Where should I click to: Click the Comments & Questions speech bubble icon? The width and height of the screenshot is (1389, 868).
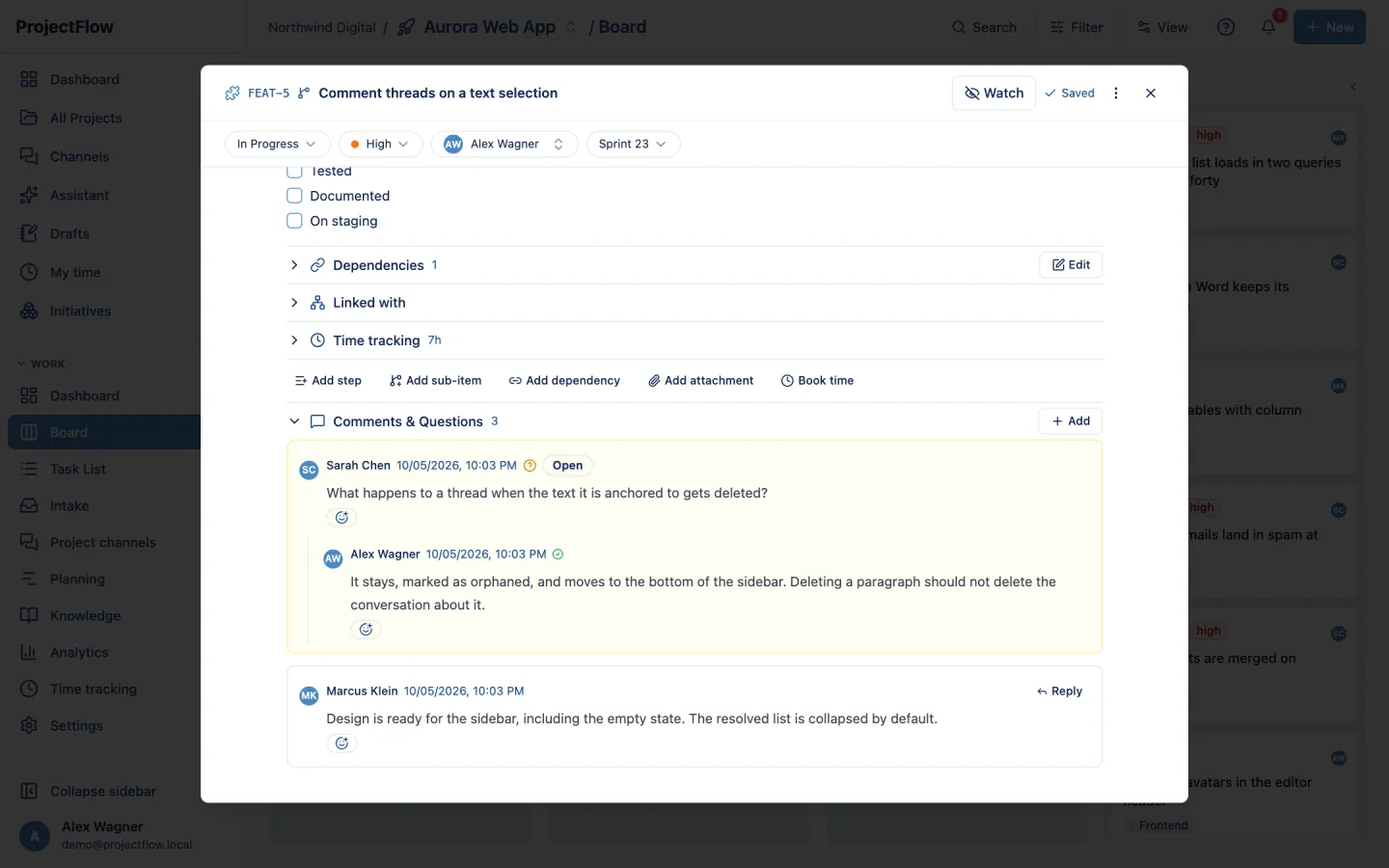pyautogui.click(x=317, y=421)
